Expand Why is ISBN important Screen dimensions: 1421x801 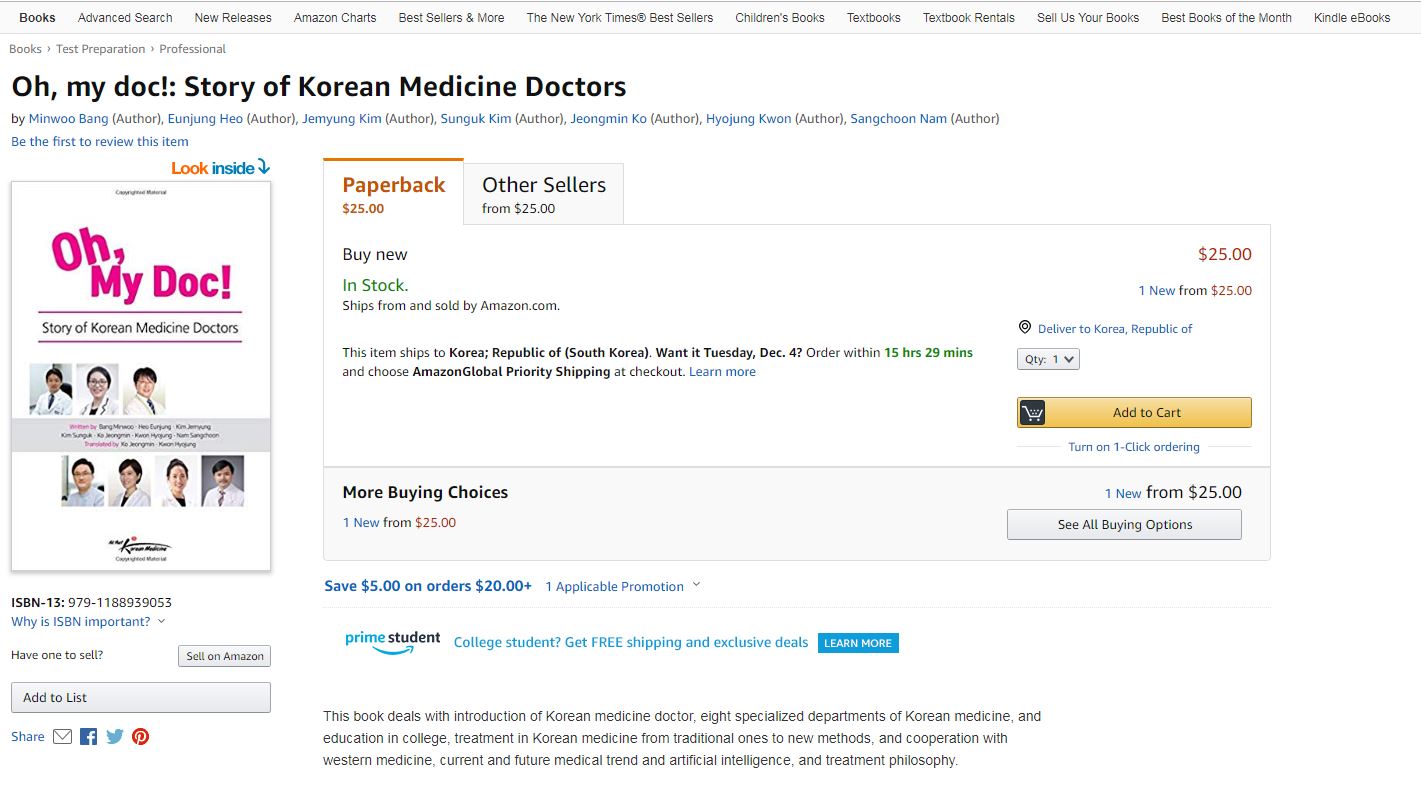pos(88,622)
